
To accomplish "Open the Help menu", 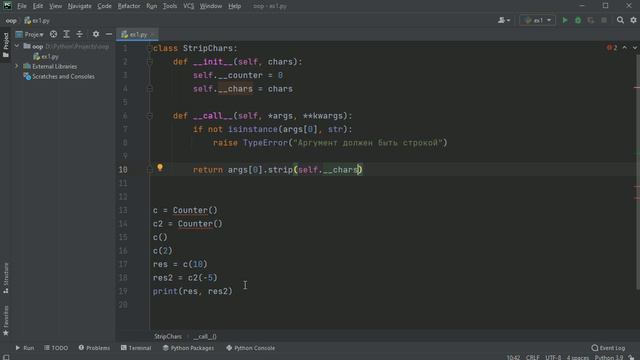I will [x=234, y=6].
